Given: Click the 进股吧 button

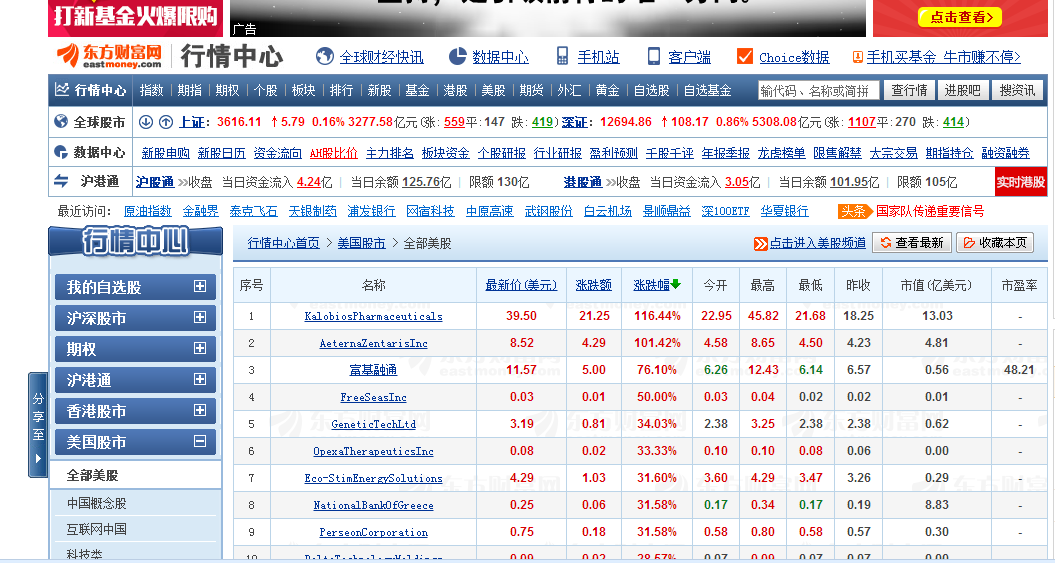Looking at the screenshot, I should [963, 90].
